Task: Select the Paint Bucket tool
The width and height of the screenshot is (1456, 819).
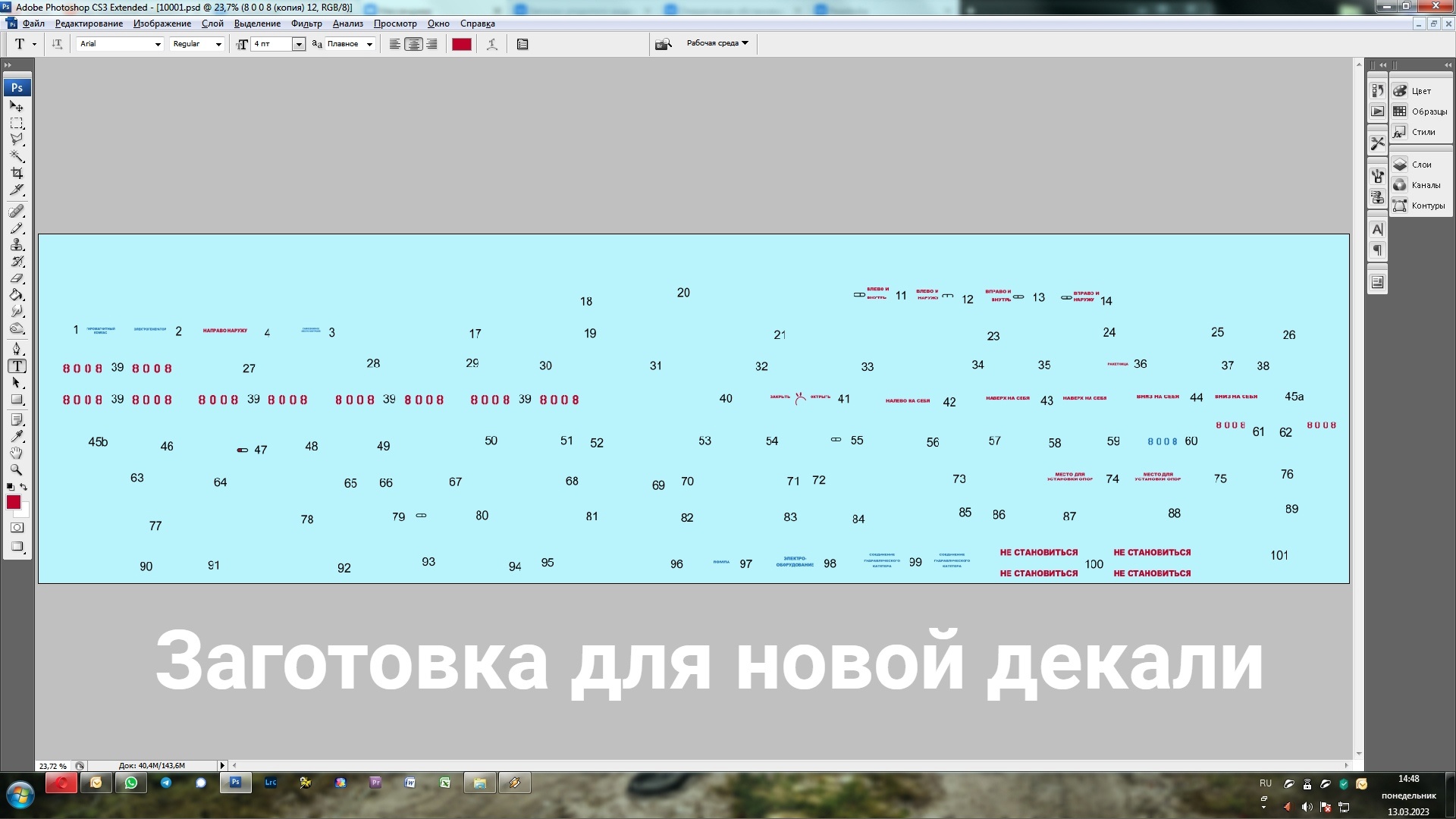Action: 17,295
